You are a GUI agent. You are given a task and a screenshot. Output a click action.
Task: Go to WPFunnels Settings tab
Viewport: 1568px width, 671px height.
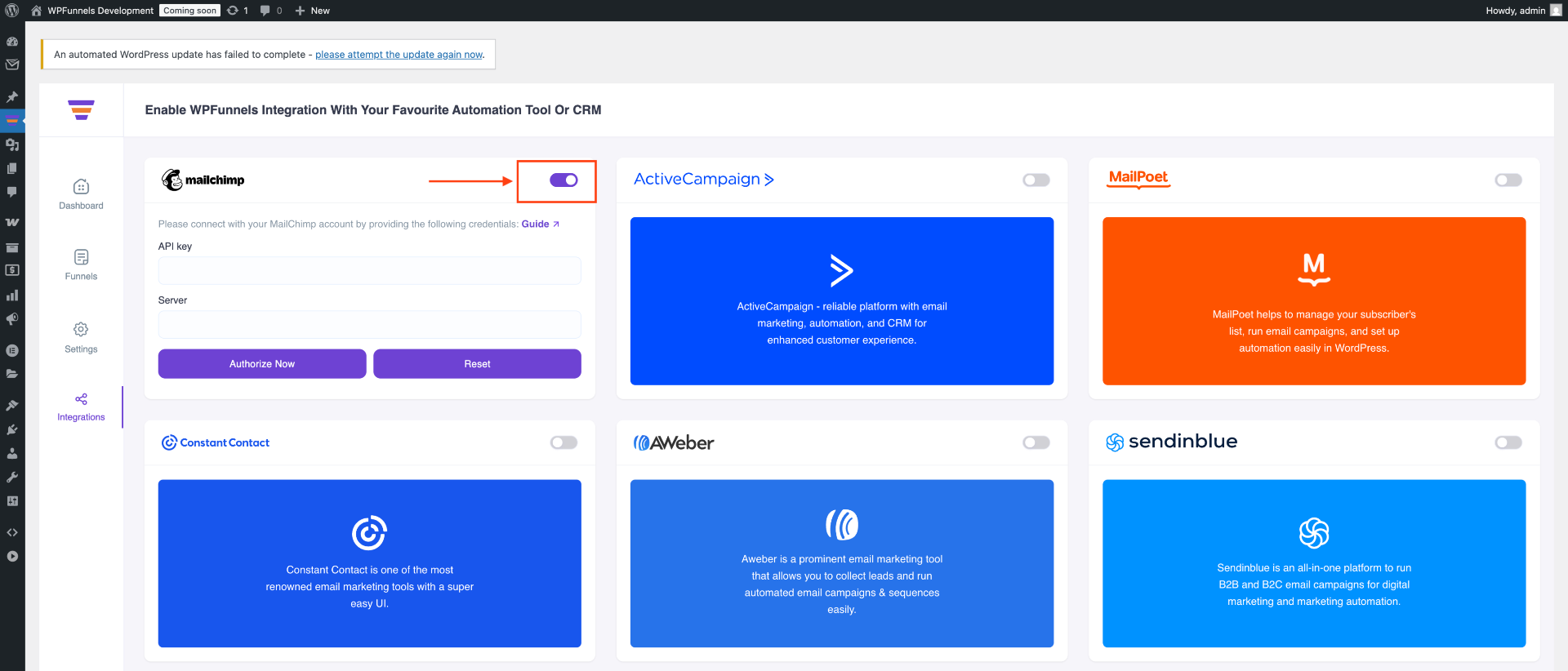click(x=81, y=337)
